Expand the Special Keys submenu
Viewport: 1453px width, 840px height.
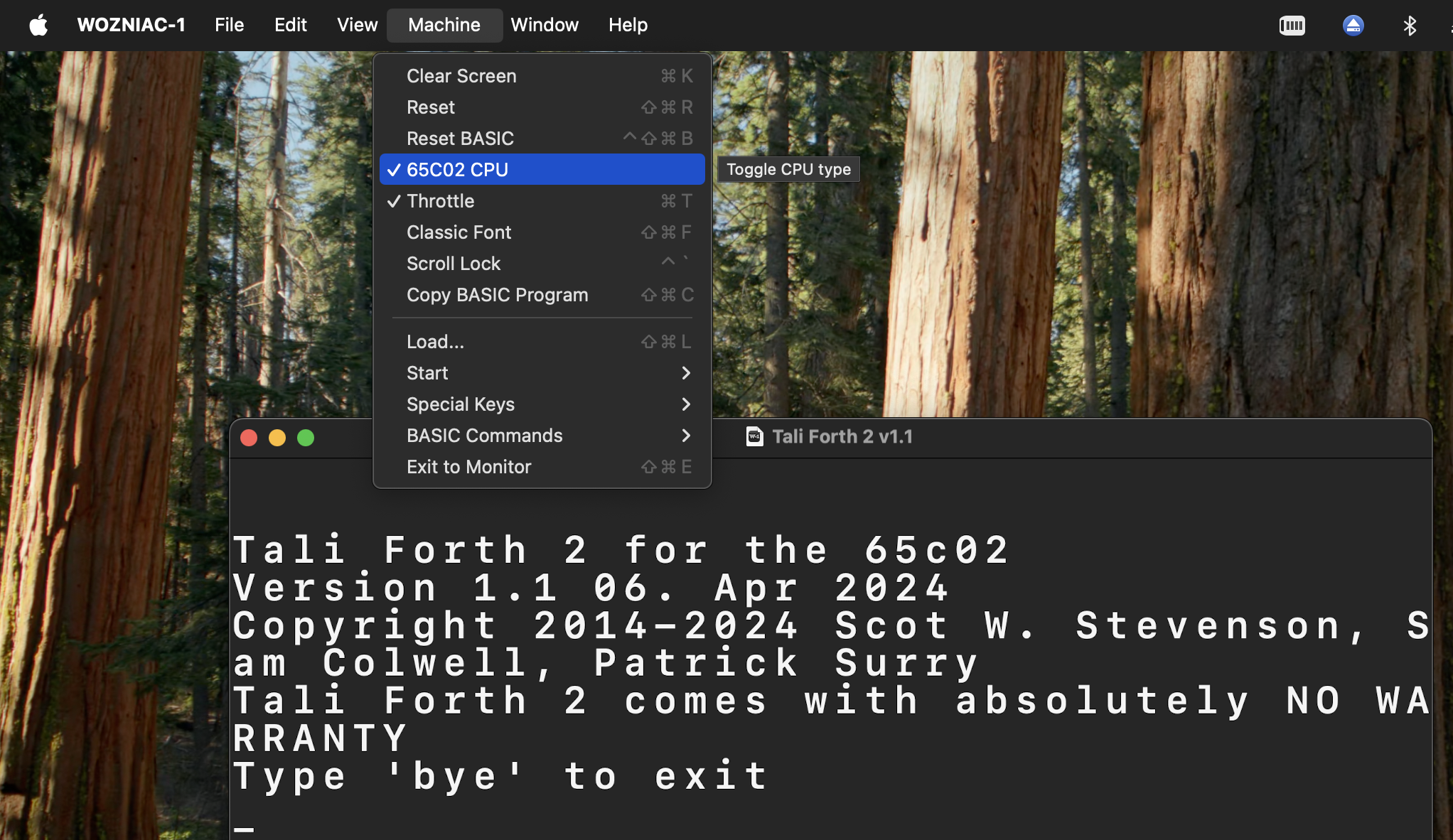(x=542, y=404)
